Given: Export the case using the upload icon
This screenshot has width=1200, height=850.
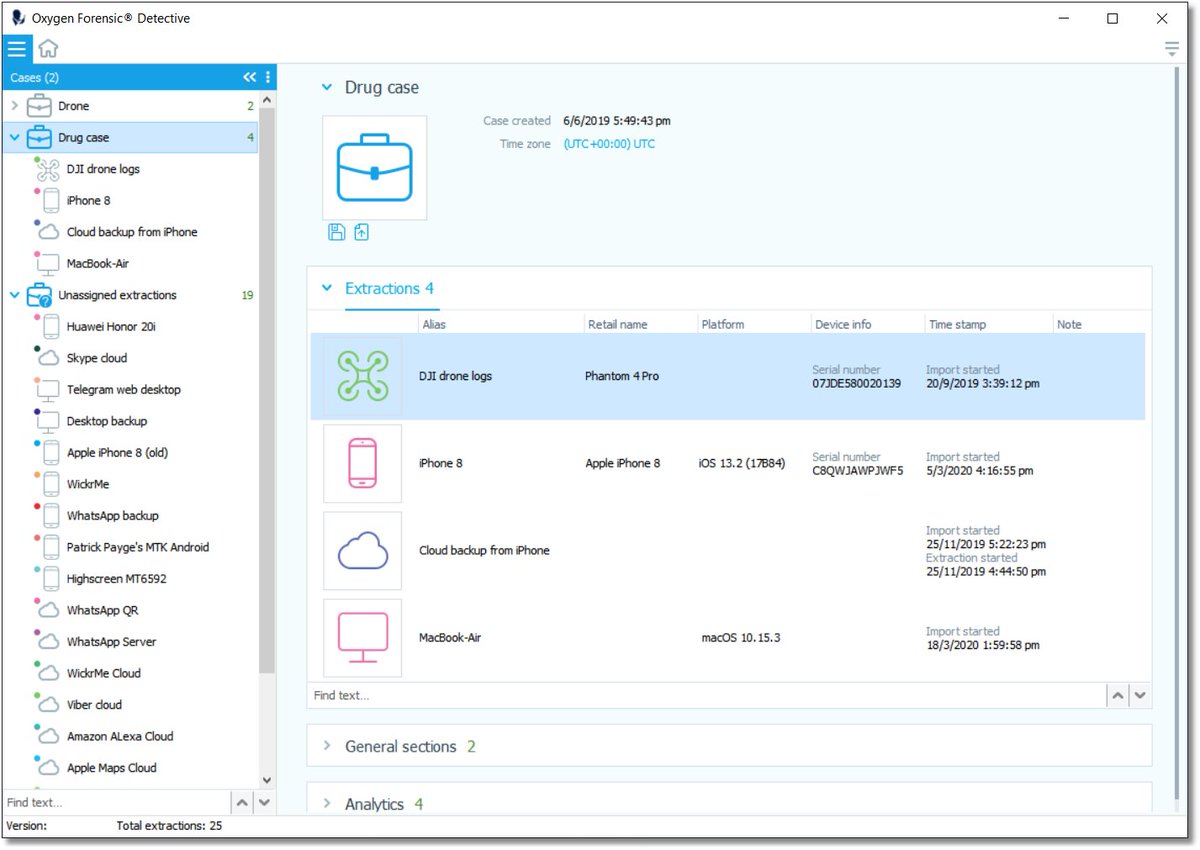Looking at the screenshot, I should (x=361, y=232).
